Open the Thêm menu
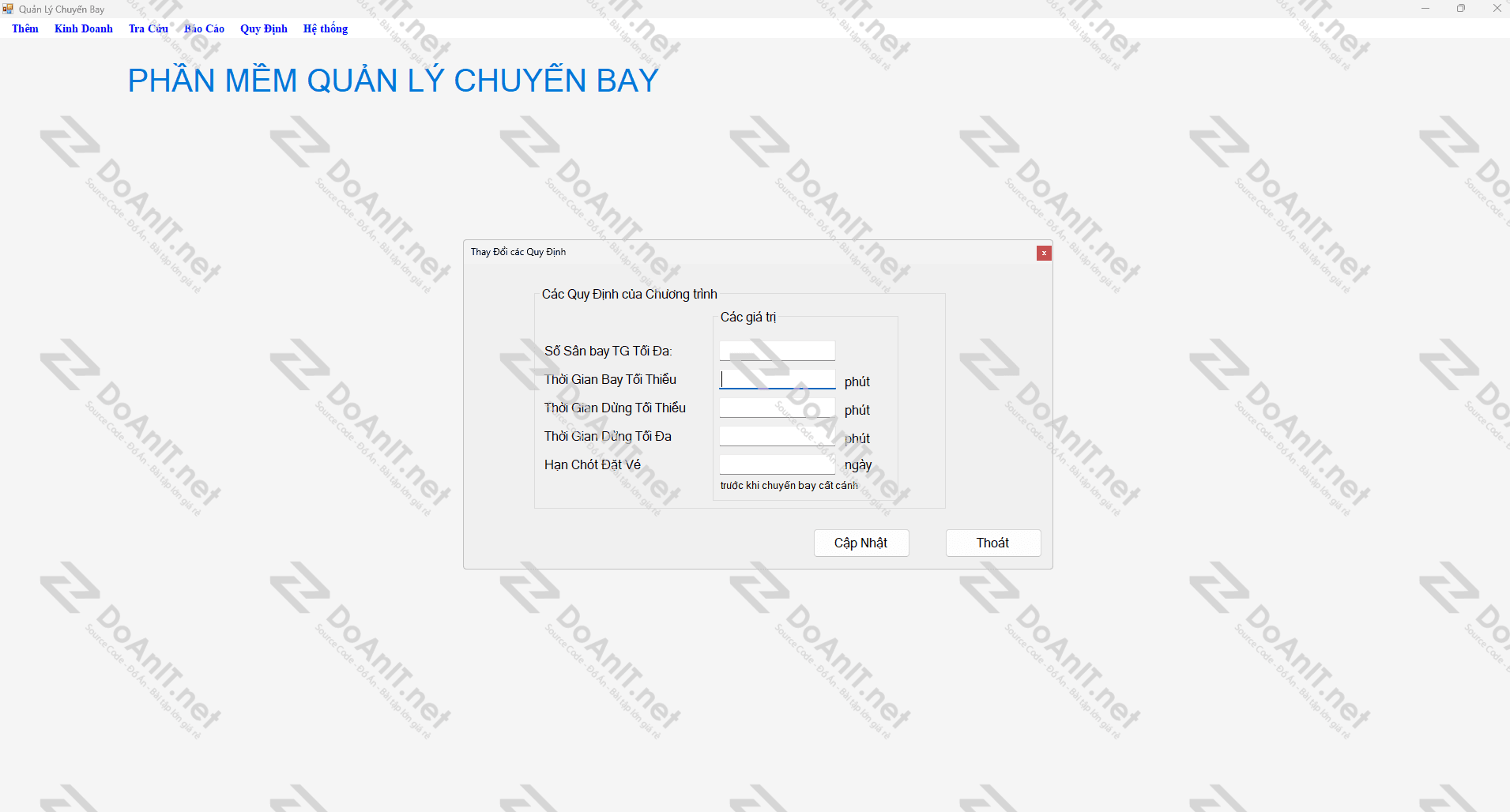1510x812 pixels. (x=25, y=28)
